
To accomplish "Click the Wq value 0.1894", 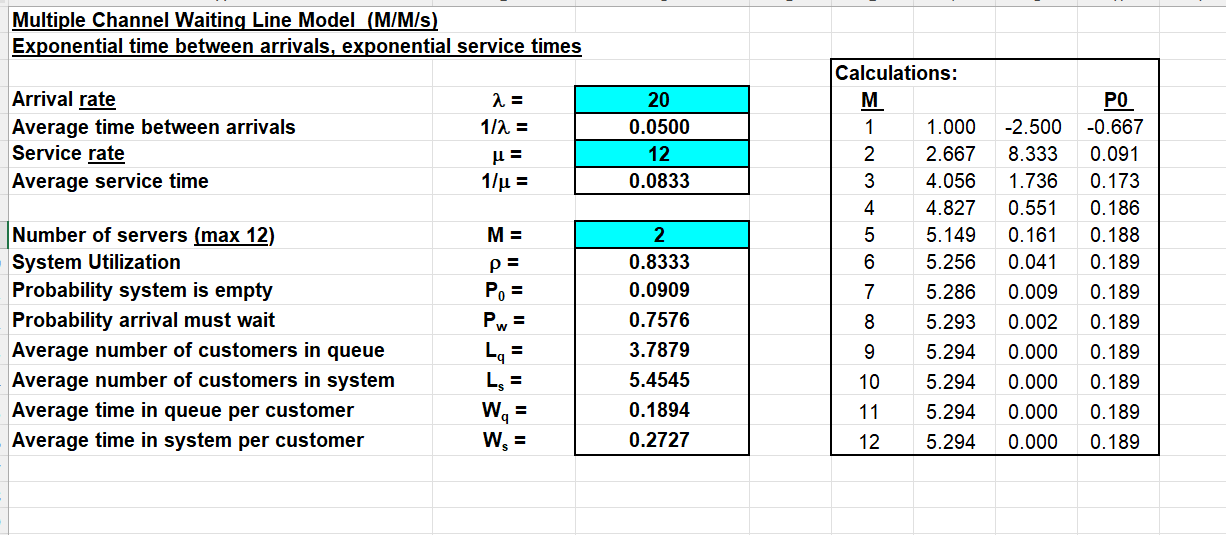I will [x=661, y=410].
